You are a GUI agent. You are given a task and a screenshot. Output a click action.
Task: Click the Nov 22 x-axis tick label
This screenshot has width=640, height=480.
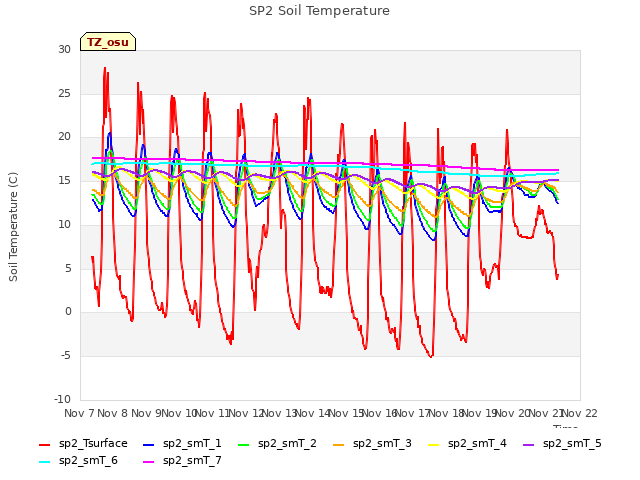580,413
